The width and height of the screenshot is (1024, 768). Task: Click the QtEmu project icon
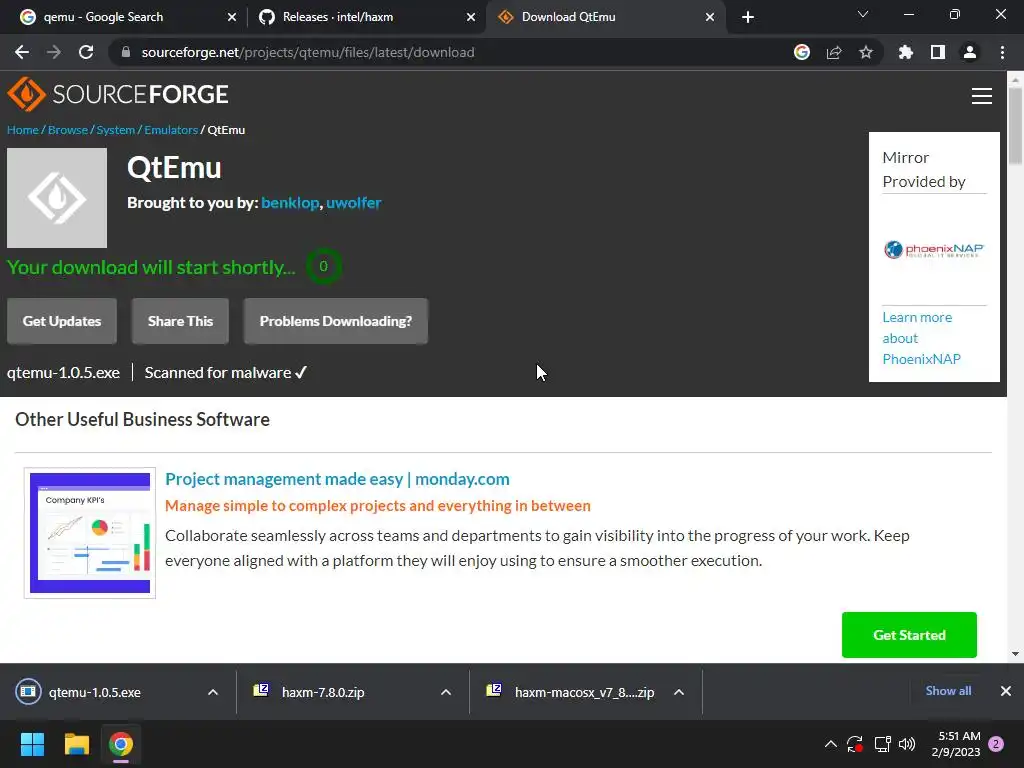tap(57, 198)
